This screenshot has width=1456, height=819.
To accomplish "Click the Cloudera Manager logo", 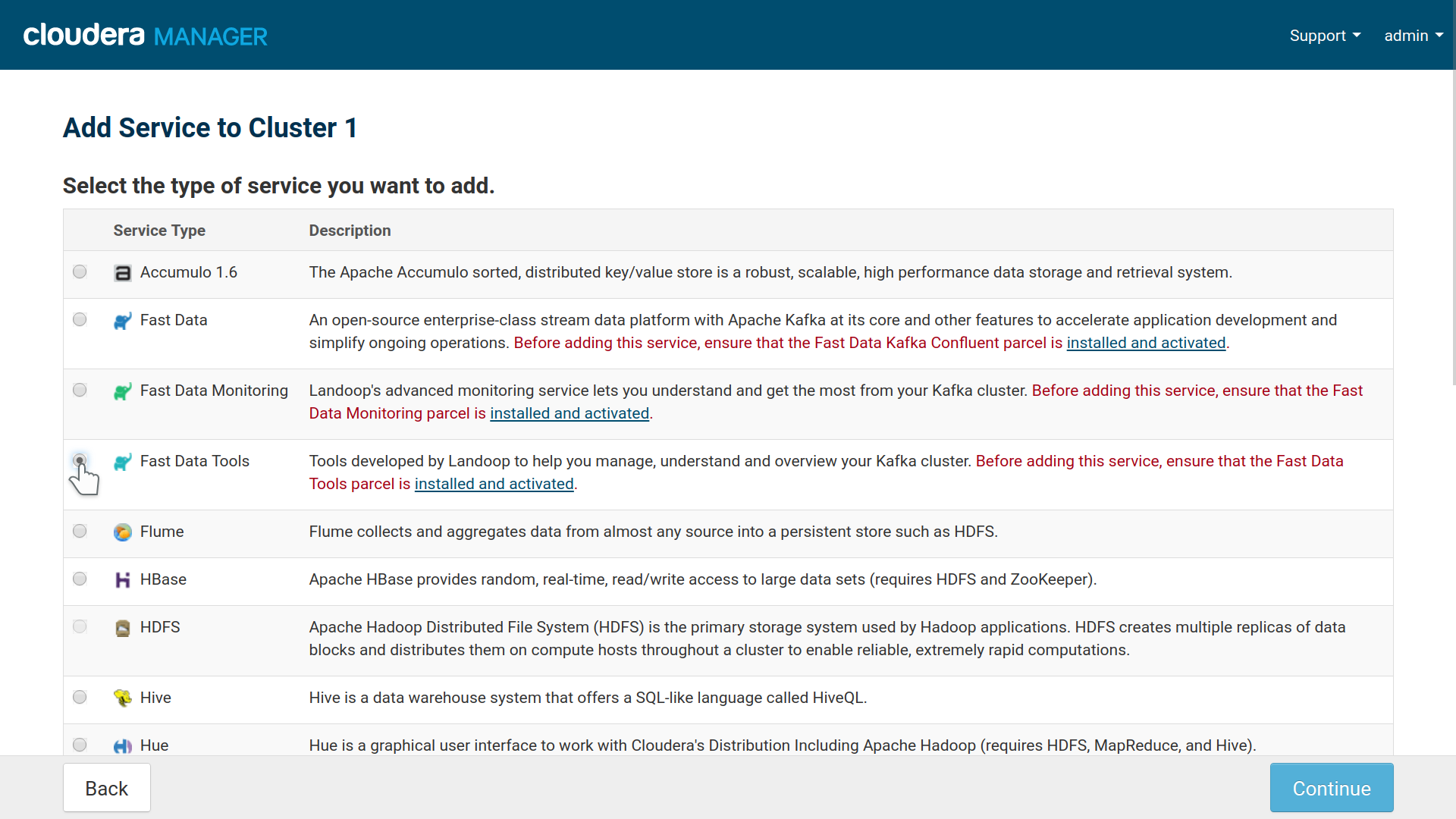I will click(145, 35).
